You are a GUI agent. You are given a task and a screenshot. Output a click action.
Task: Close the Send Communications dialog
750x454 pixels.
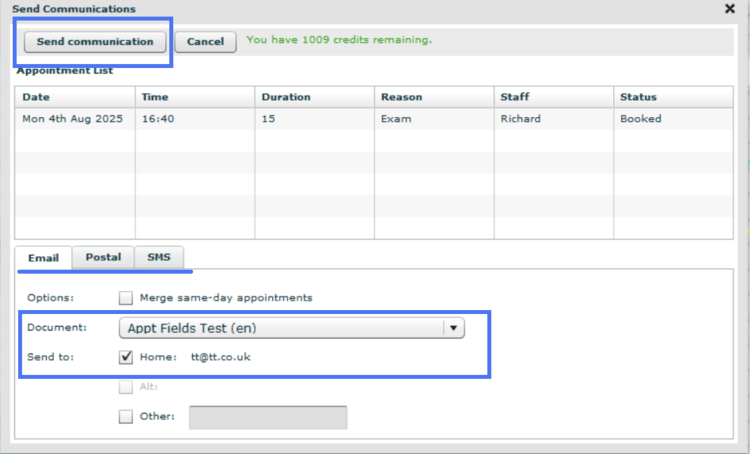729,8
